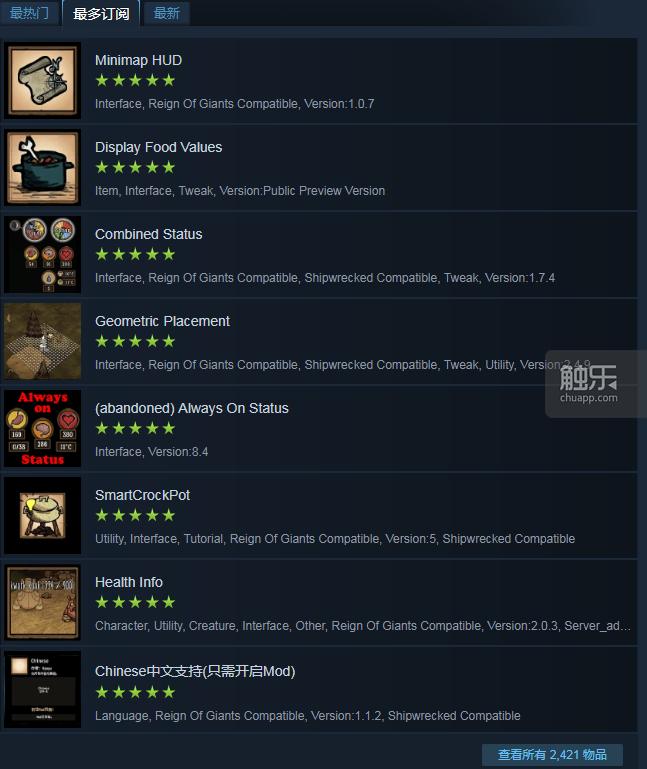The image size is (647, 769).
Task: Click the star rating under Health Info
Action: click(135, 602)
